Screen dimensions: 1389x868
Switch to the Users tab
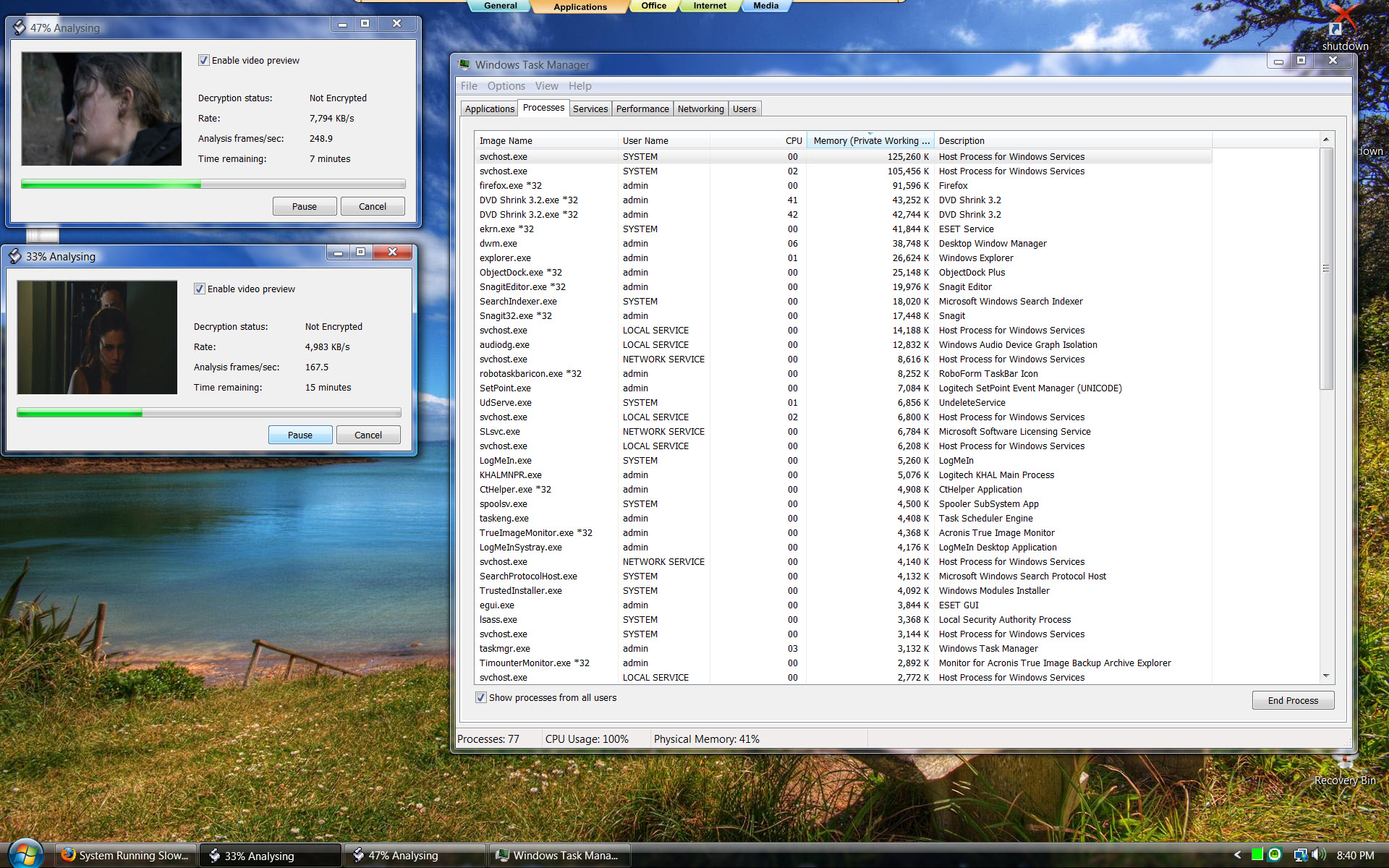pos(744,109)
